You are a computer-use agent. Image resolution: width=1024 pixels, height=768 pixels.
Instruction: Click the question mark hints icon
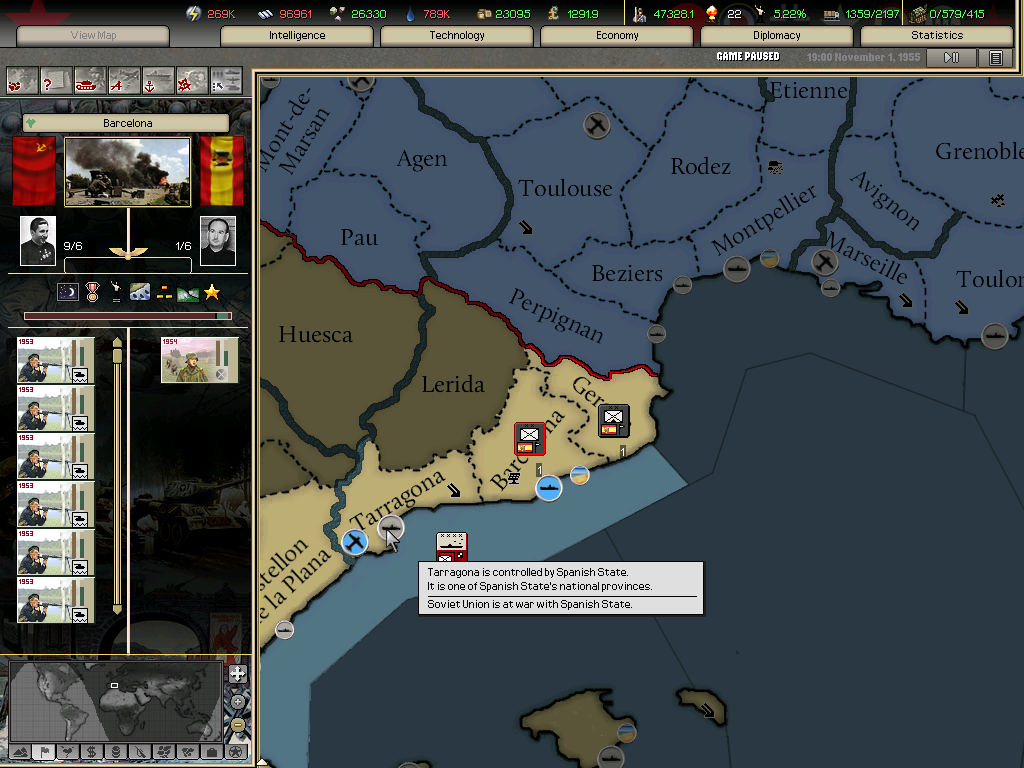click(56, 80)
